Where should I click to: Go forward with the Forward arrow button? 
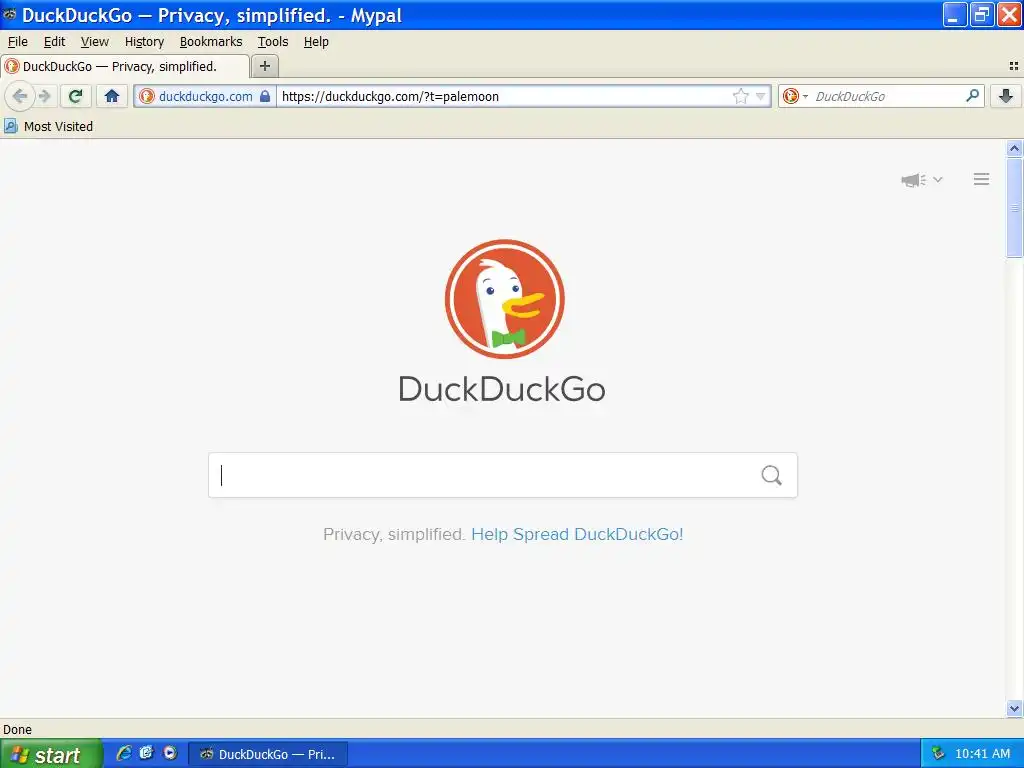(44, 97)
